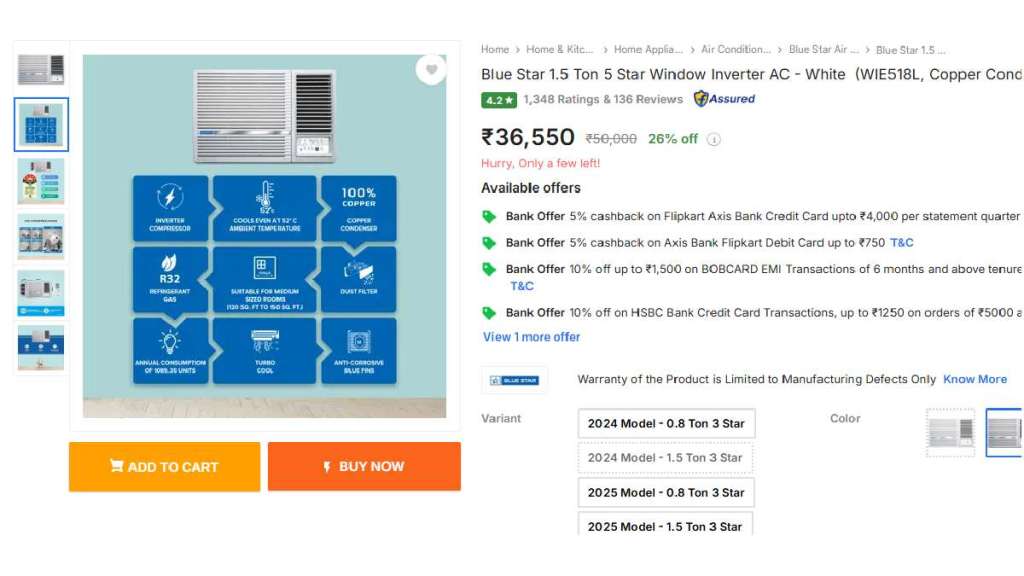
Task: Click the Flipkart Assured badge
Action: 725,99
